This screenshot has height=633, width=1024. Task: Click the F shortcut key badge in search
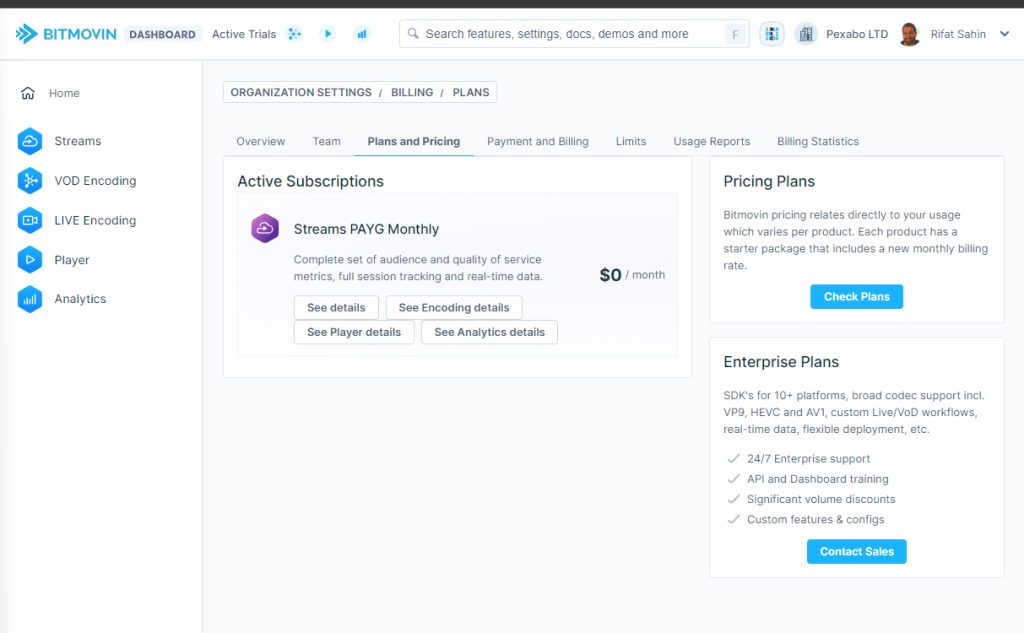[735, 34]
